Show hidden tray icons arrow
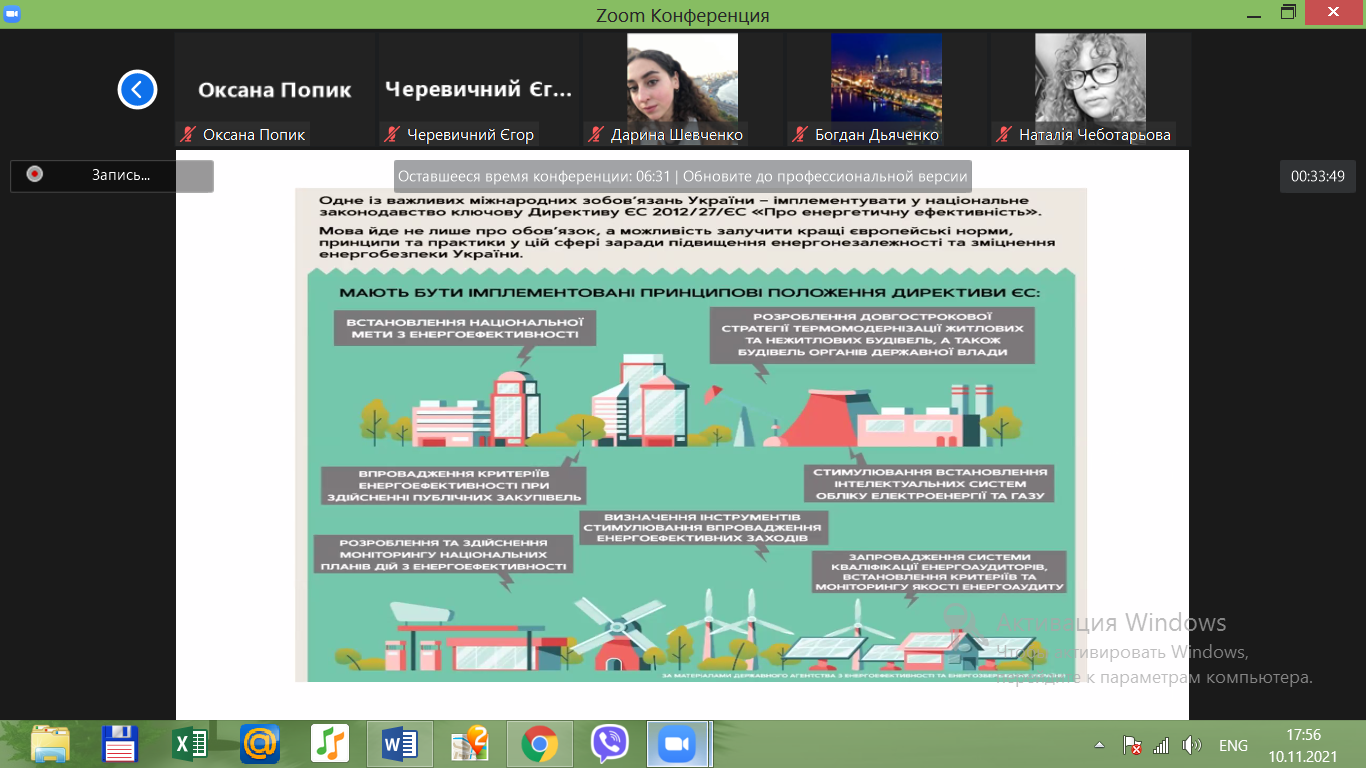Image resolution: width=1366 pixels, height=768 pixels. (x=1100, y=745)
